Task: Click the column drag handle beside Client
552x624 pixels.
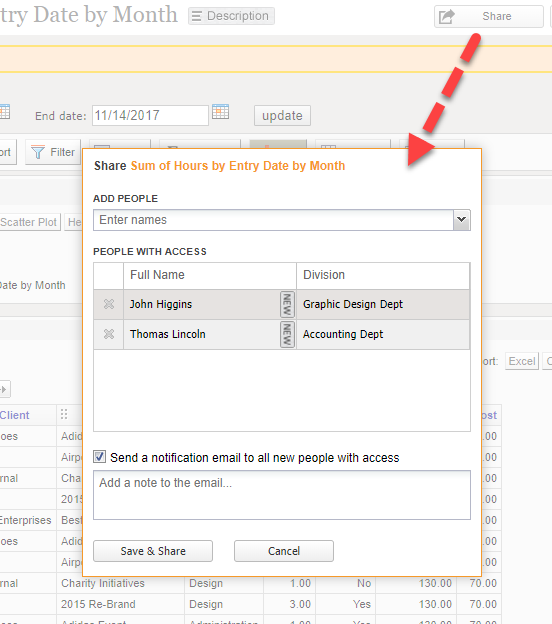Action: point(64,414)
